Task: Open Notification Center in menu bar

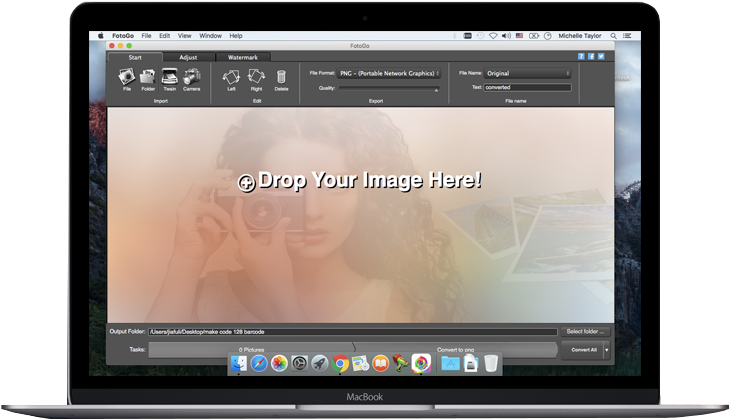Action: tap(628, 36)
